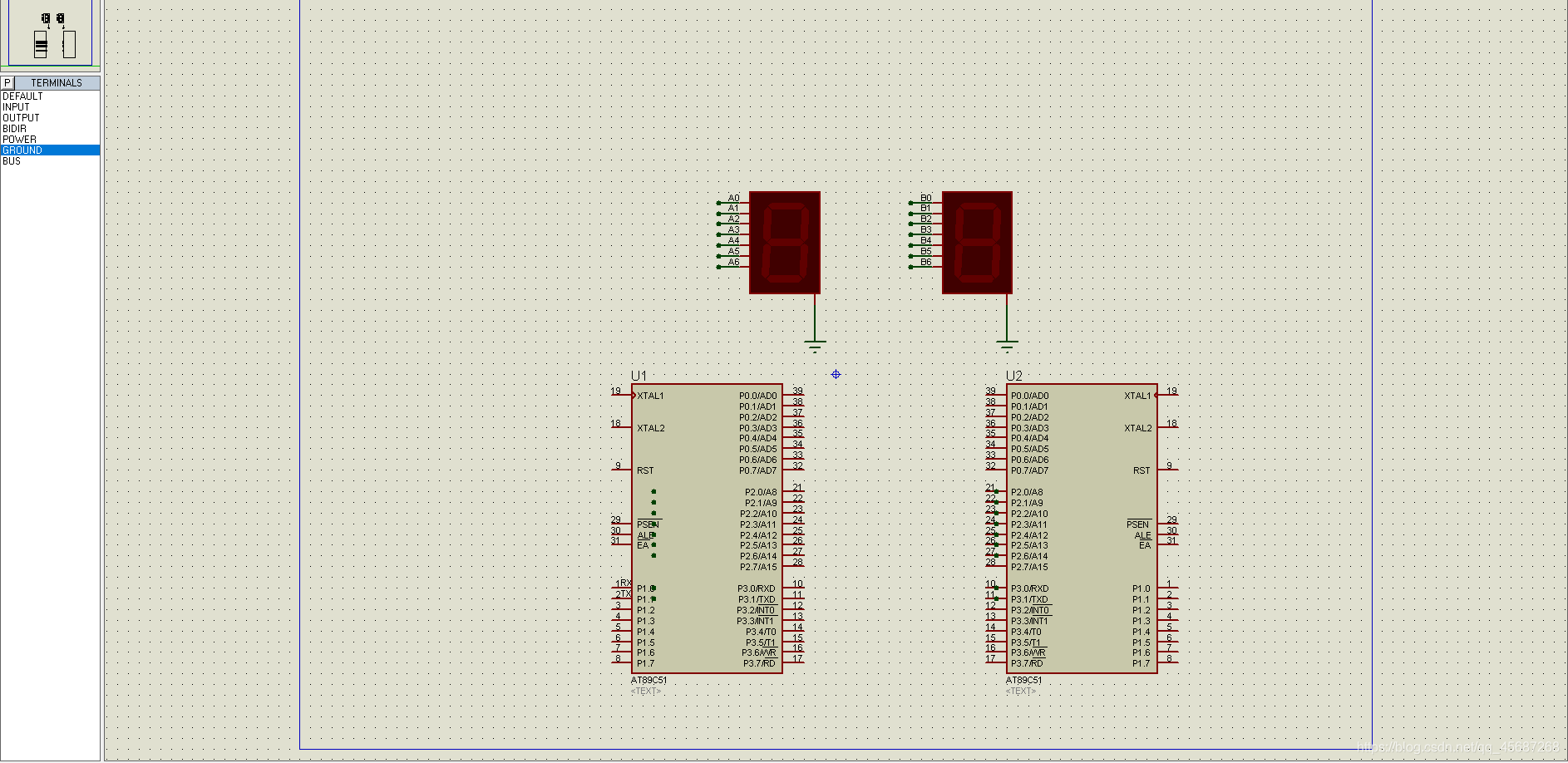
Task: Click wire label B6 on right display
Action: point(926,262)
